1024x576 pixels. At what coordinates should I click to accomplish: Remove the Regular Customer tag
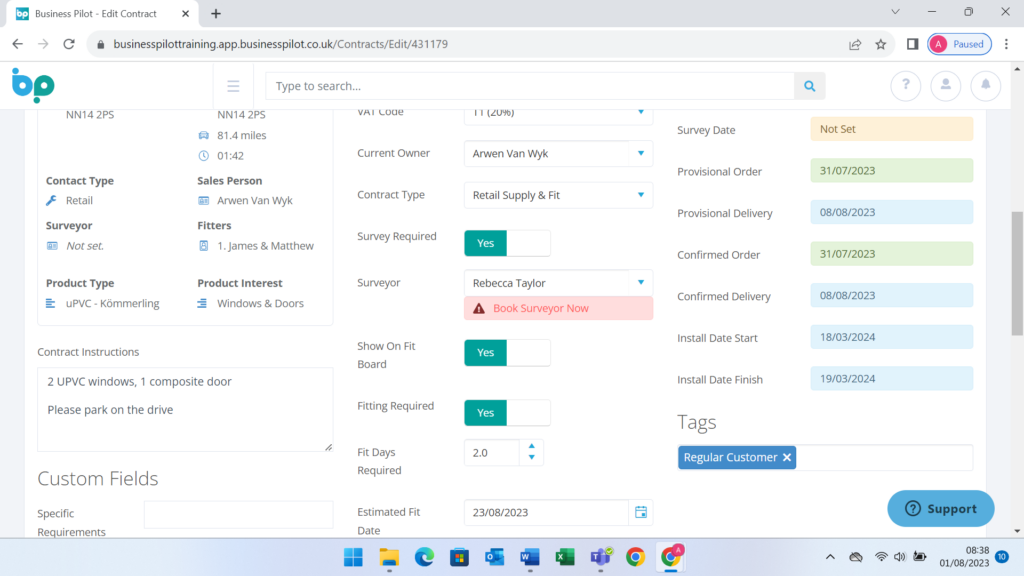787,457
